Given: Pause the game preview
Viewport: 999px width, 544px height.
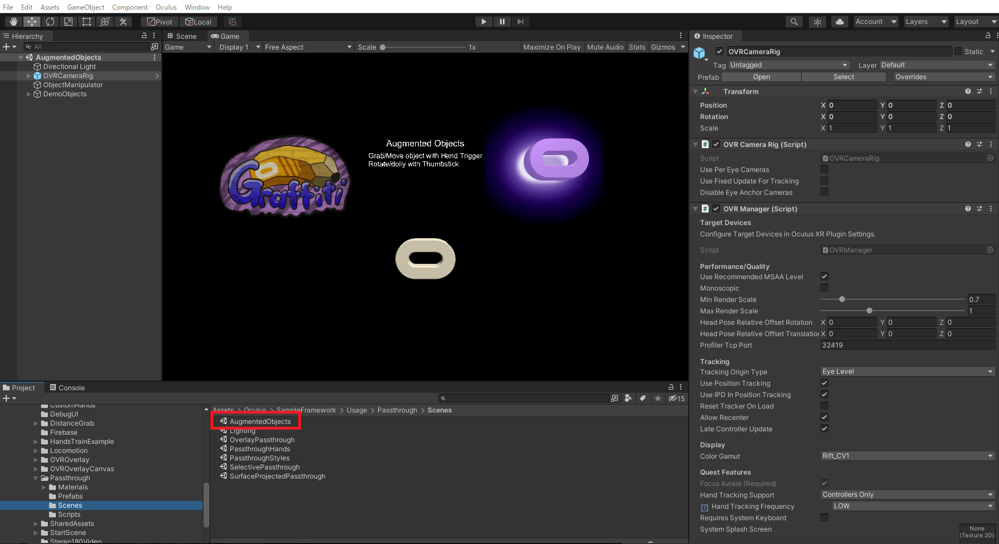Looking at the screenshot, I should [x=502, y=22].
